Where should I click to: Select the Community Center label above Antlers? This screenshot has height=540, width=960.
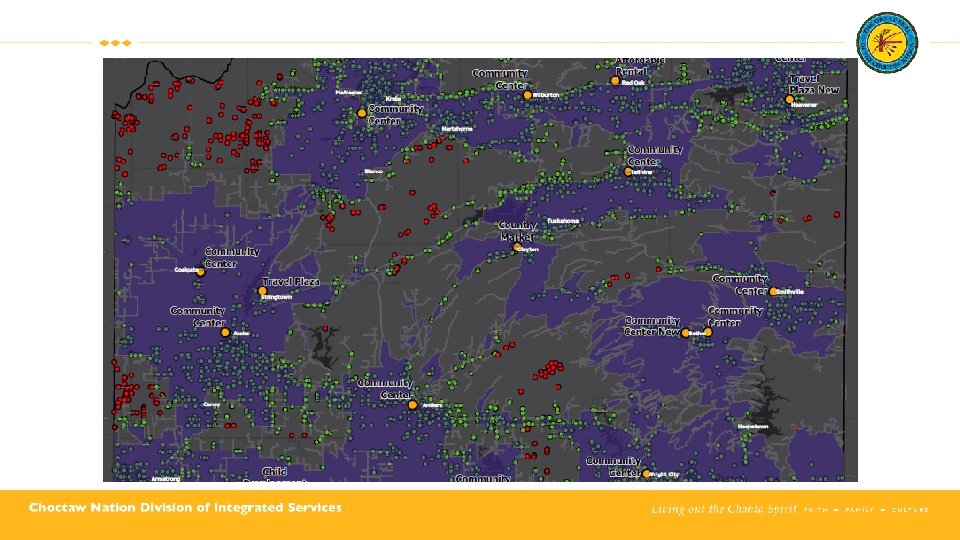coord(384,389)
